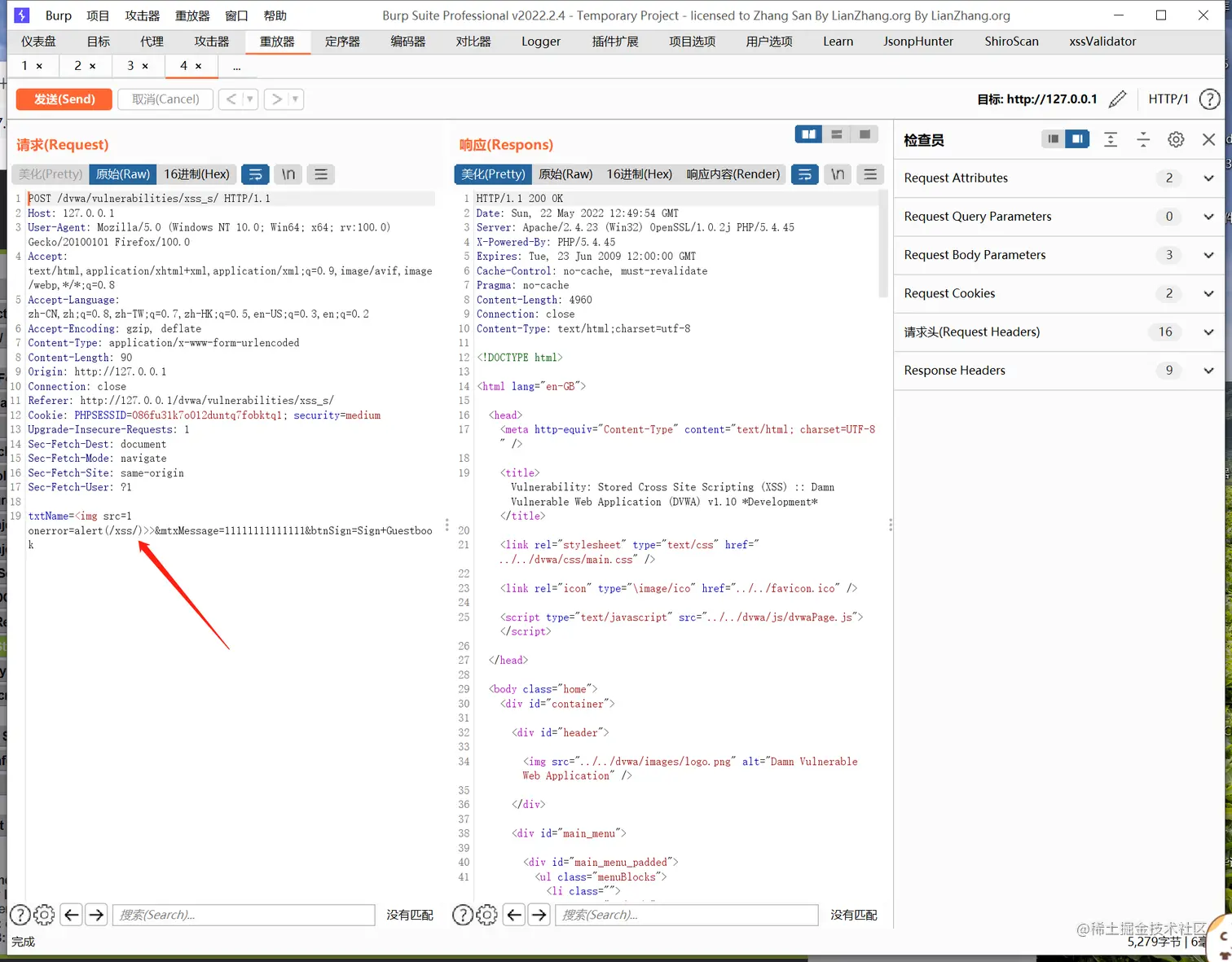This screenshot has width=1232, height=962.
Task: Open the 项目 menu
Action: 98,15
